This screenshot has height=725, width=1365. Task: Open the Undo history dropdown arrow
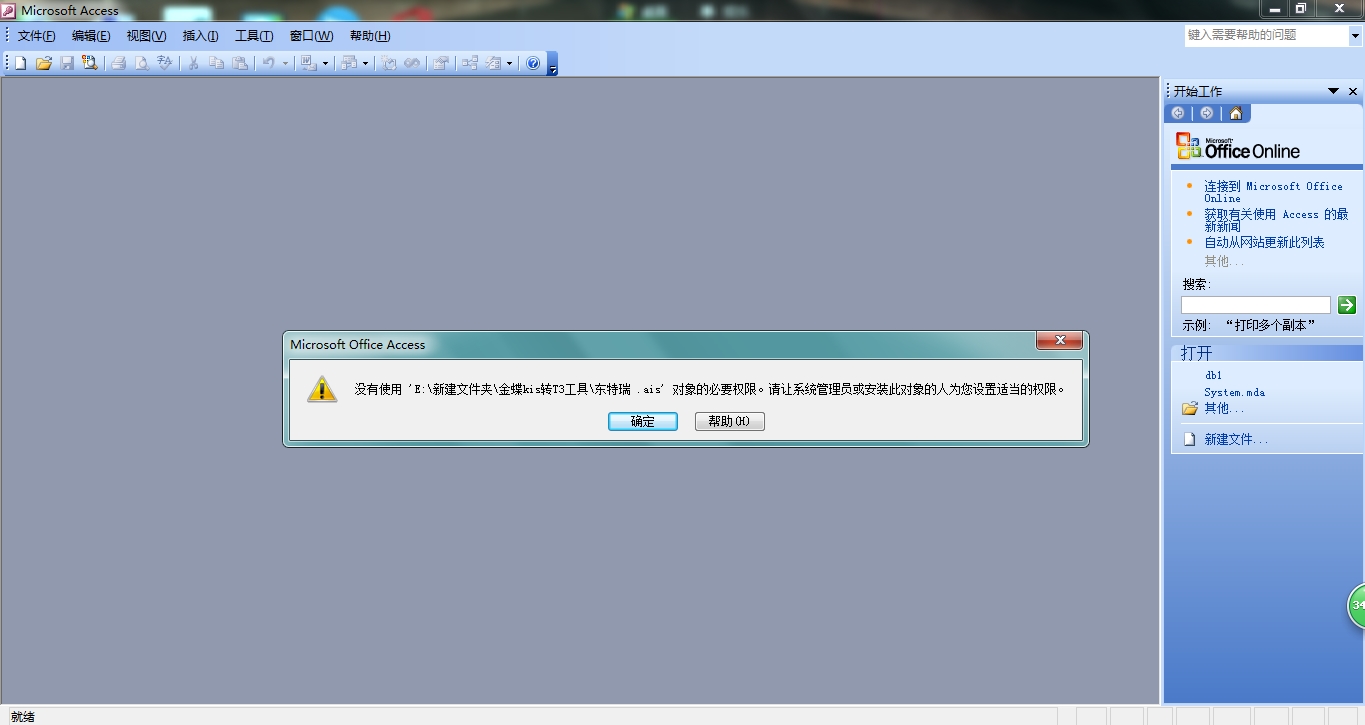pyautogui.click(x=285, y=63)
